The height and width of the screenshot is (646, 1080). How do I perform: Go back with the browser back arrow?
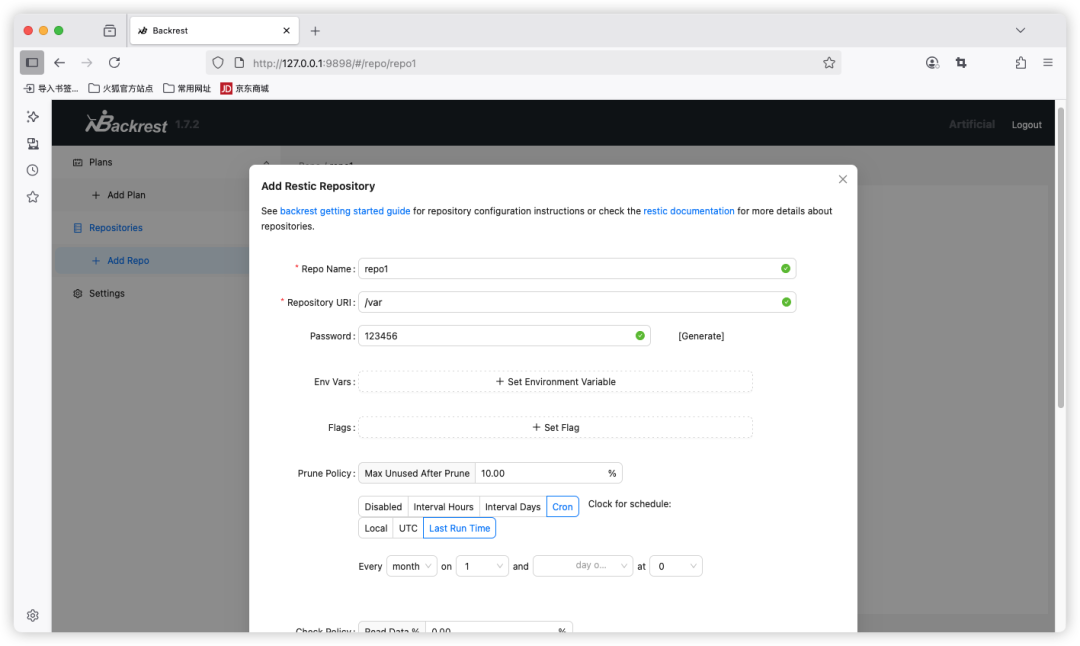60,63
